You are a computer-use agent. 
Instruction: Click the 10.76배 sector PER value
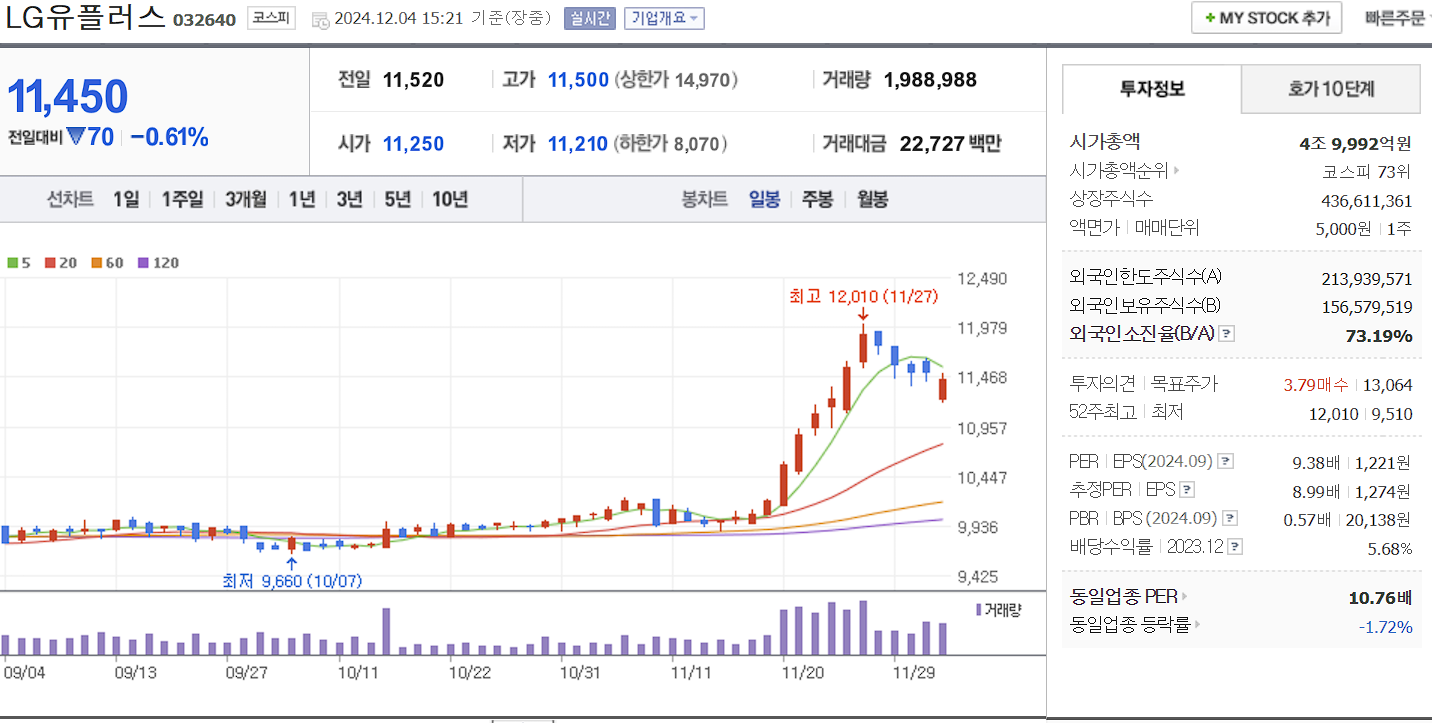click(x=1380, y=598)
